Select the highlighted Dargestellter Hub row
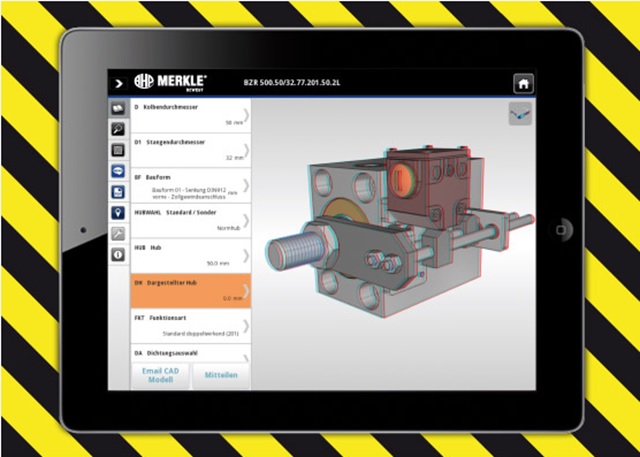Viewport: 640px width, 457px height. click(190, 290)
